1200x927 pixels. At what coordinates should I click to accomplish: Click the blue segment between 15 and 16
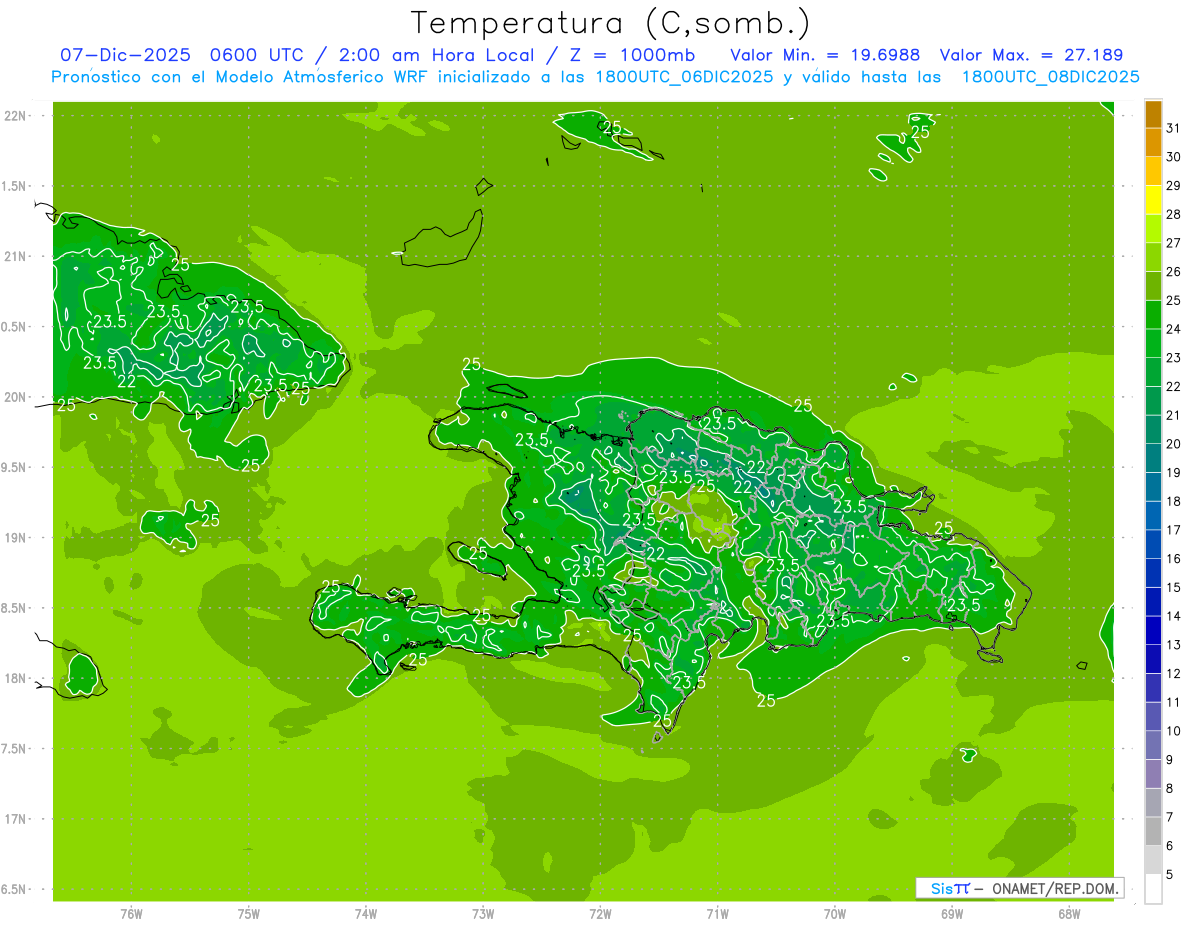pyautogui.click(x=1153, y=573)
